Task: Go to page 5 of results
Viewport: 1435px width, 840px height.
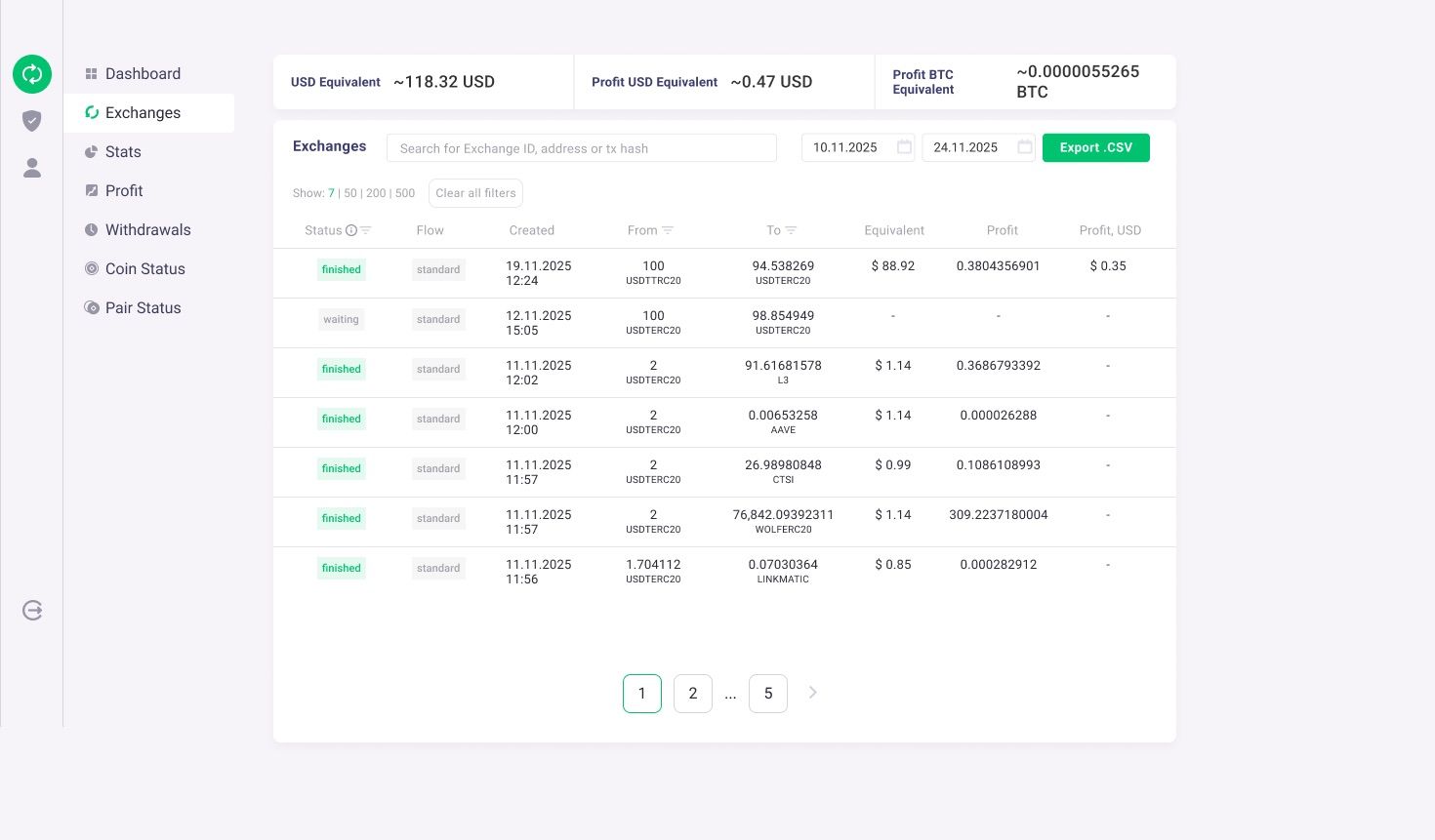Action: click(x=768, y=693)
